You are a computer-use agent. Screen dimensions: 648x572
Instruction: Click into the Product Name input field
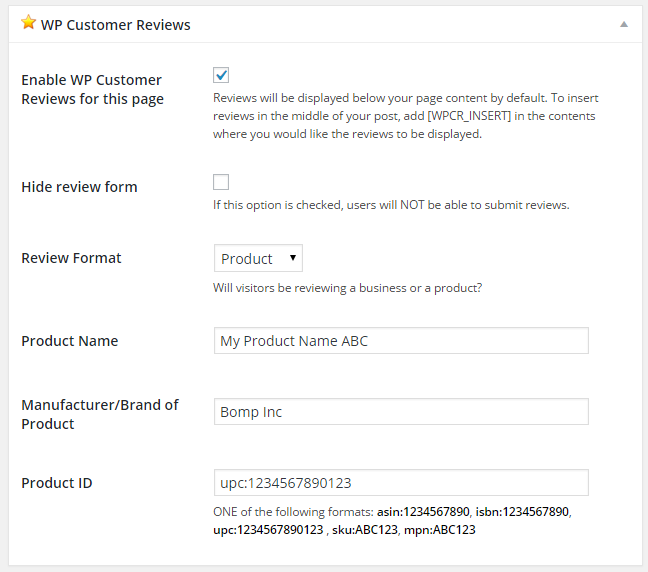point(401,341)
